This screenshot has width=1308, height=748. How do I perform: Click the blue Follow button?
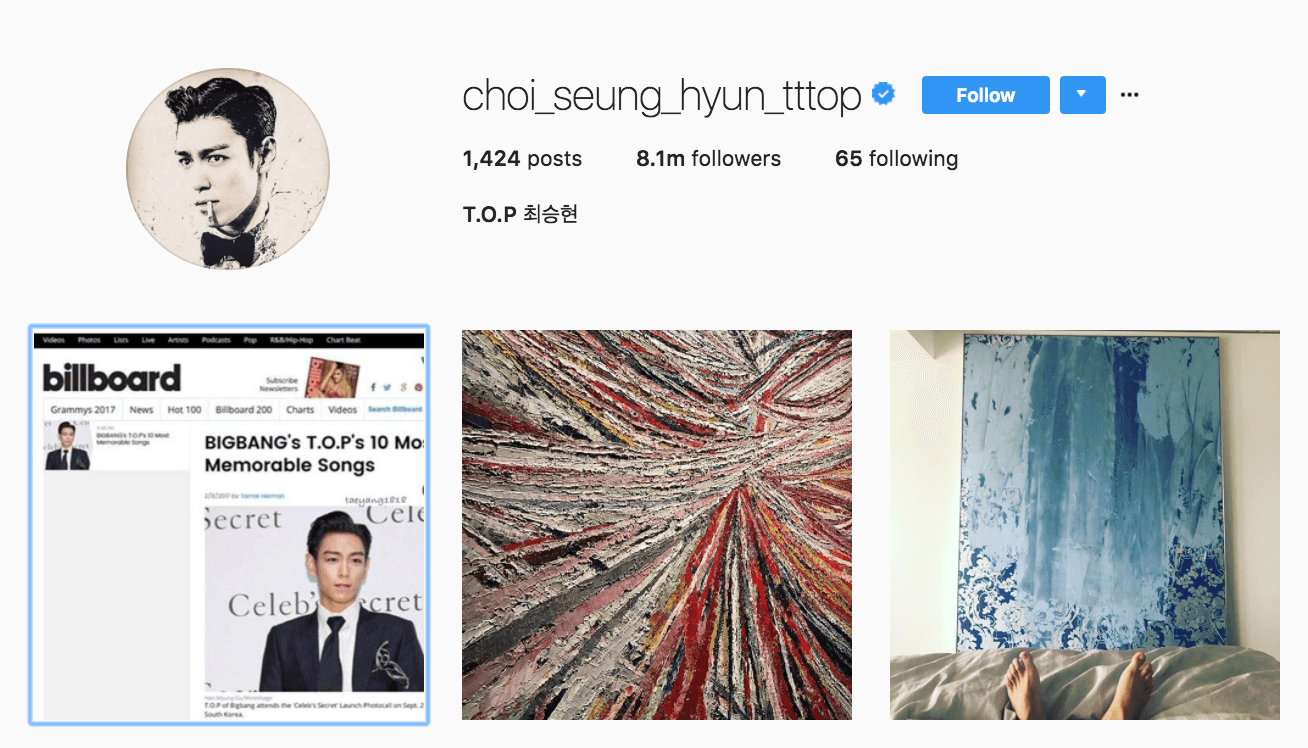(985, 95)
